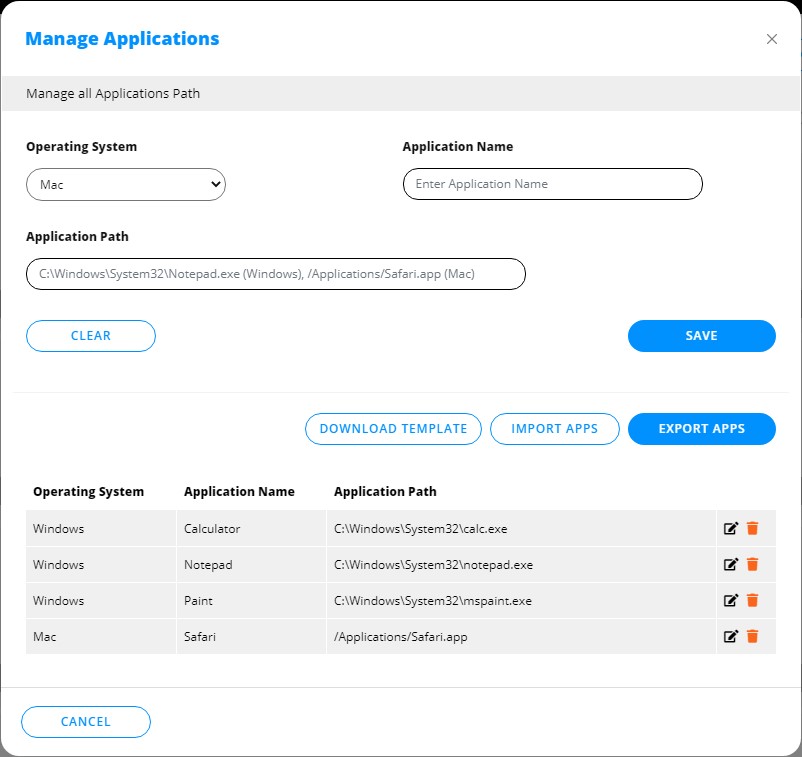This screenshot has width=802, height=757.
Task: Delete the Notepad application entry
Action: (x=753, y=564)
